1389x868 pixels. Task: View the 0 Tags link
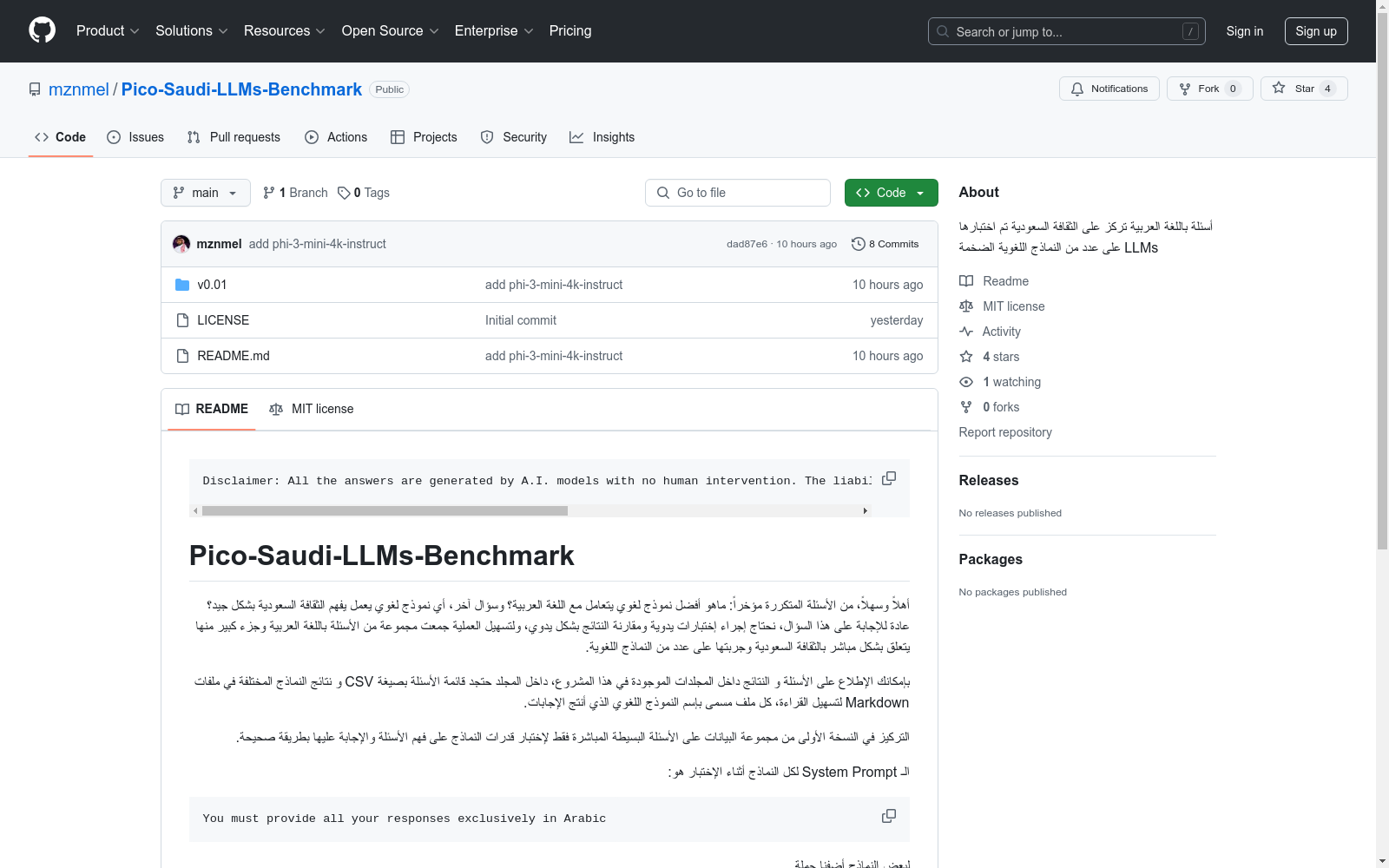click(x=364, y=193)
